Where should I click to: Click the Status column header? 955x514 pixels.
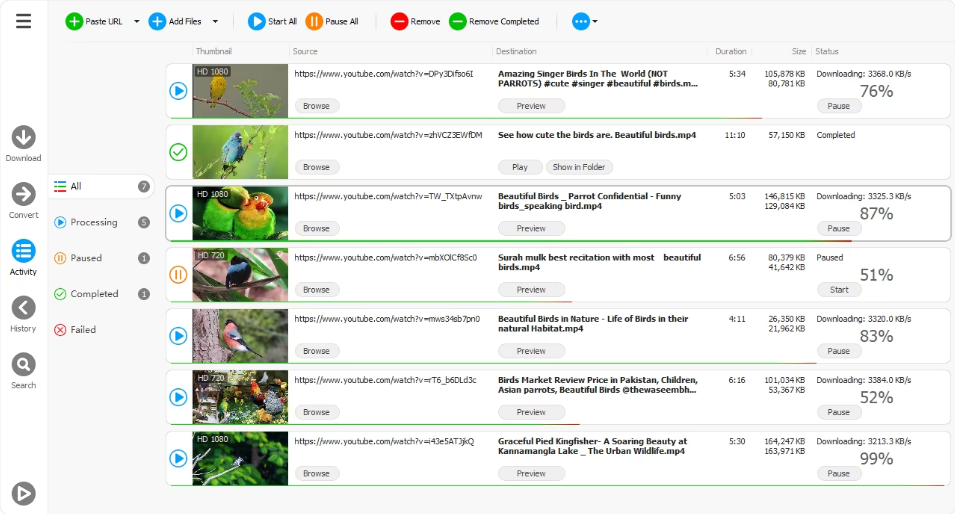[x=826, y=51]
